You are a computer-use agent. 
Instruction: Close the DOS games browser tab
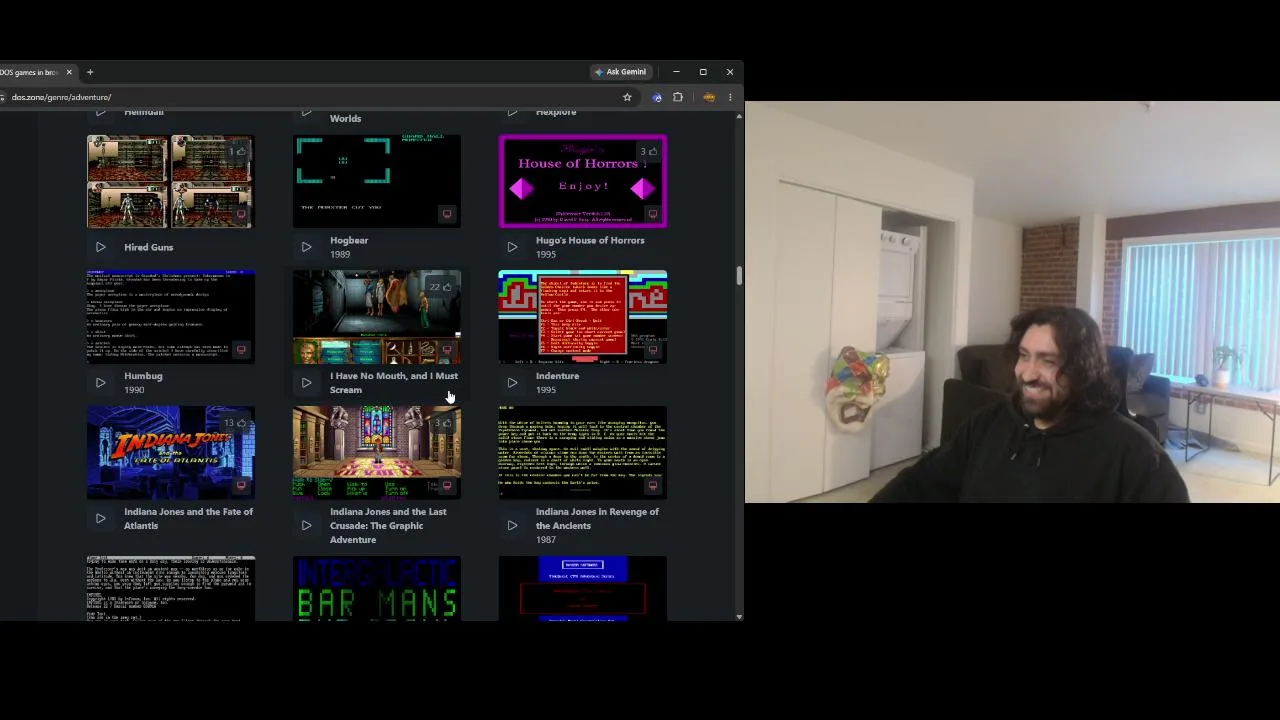69,72
